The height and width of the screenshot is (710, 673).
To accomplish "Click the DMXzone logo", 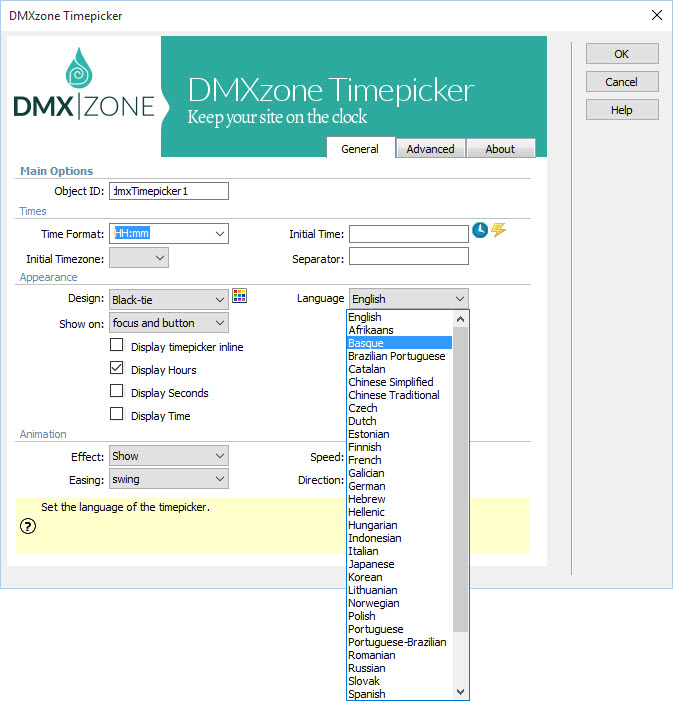I will click(x=84, y=84).
